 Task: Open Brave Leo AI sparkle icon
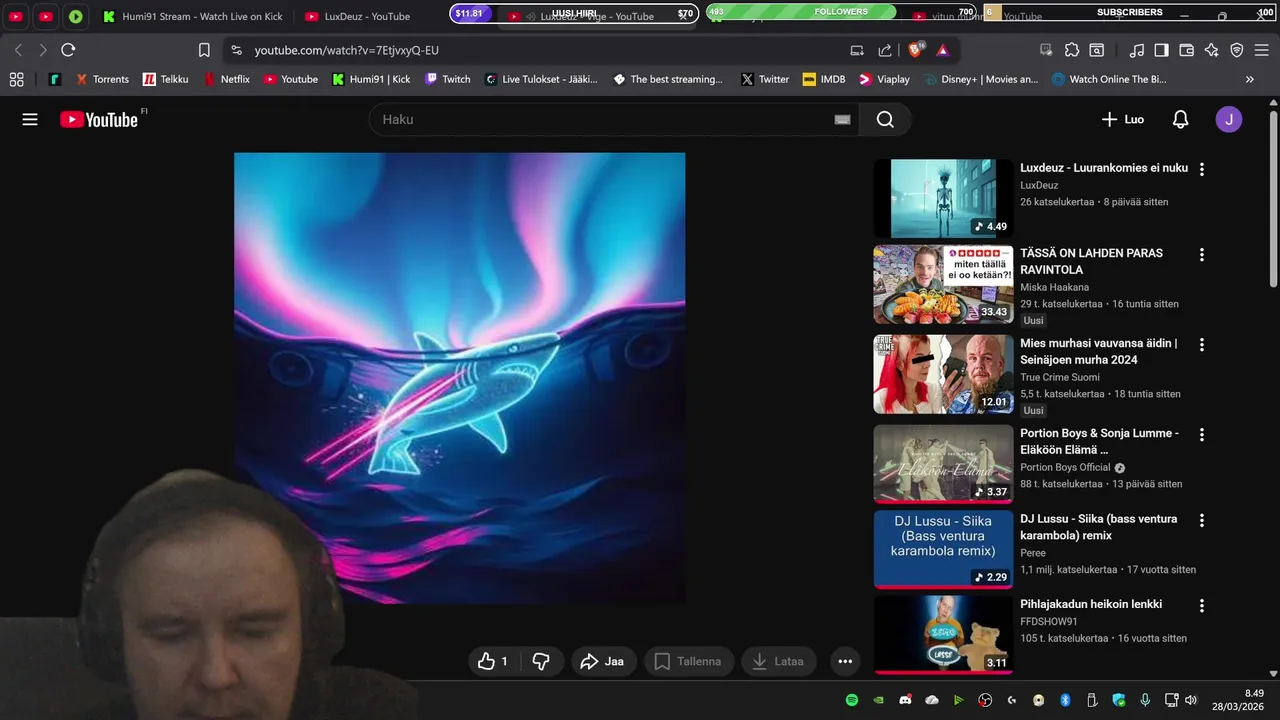1212,50
